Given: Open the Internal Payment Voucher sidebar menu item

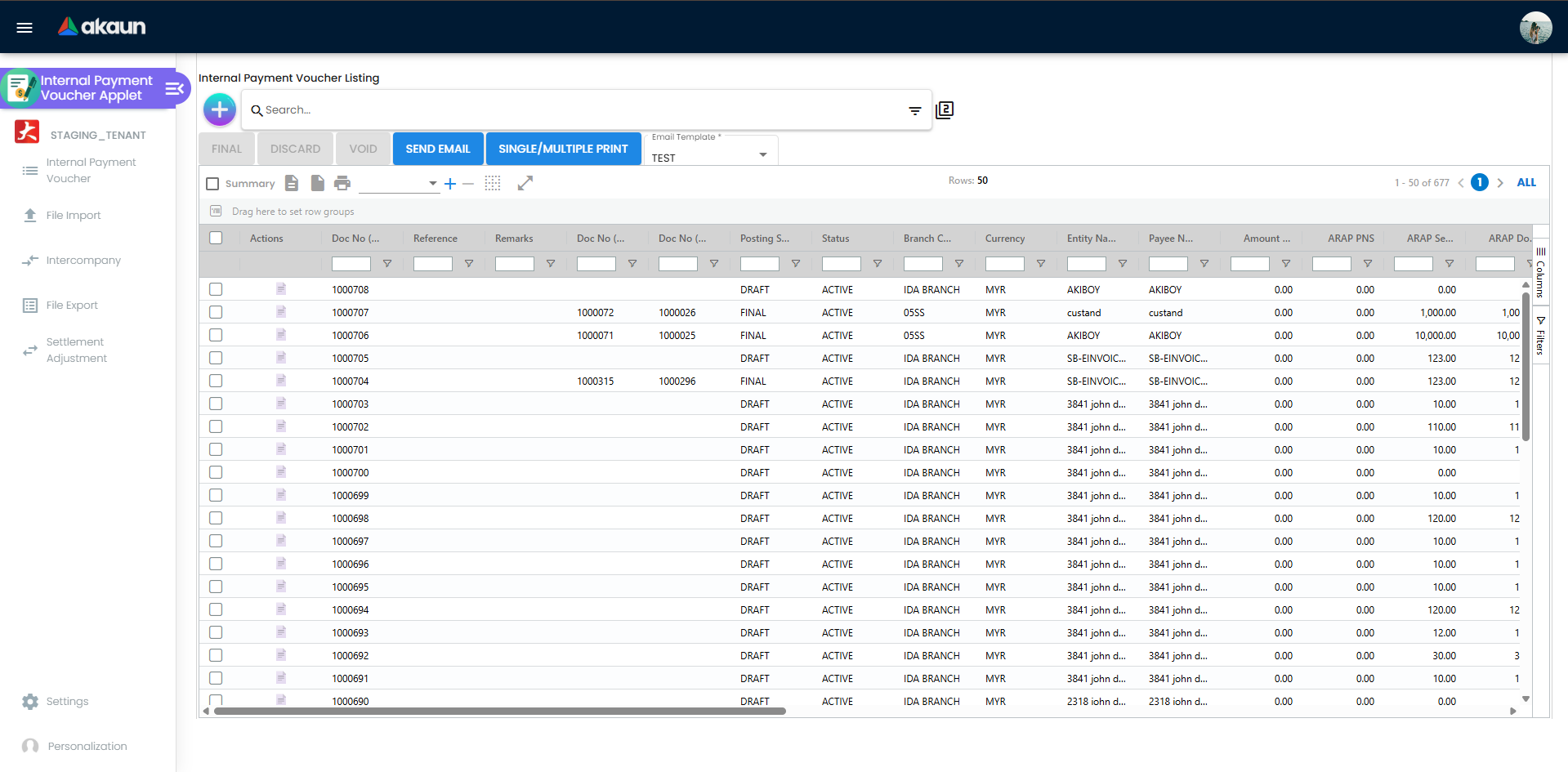Looking at the screenshot, I should point(92,170).
